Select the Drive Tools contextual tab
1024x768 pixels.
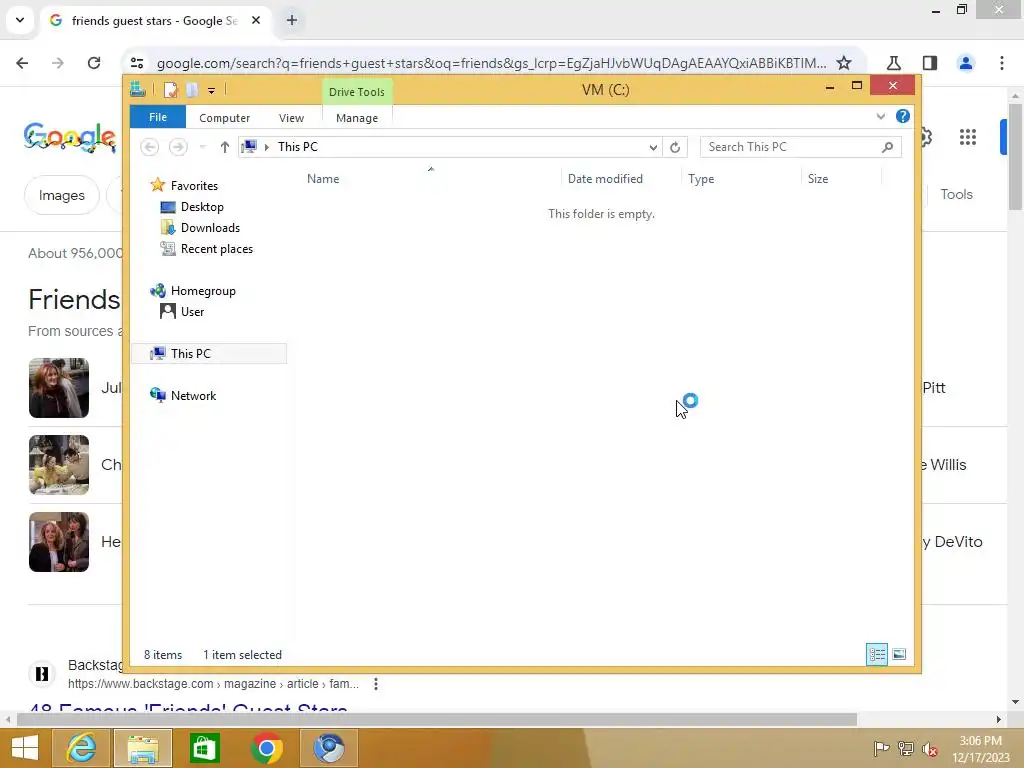pos(357,92)
